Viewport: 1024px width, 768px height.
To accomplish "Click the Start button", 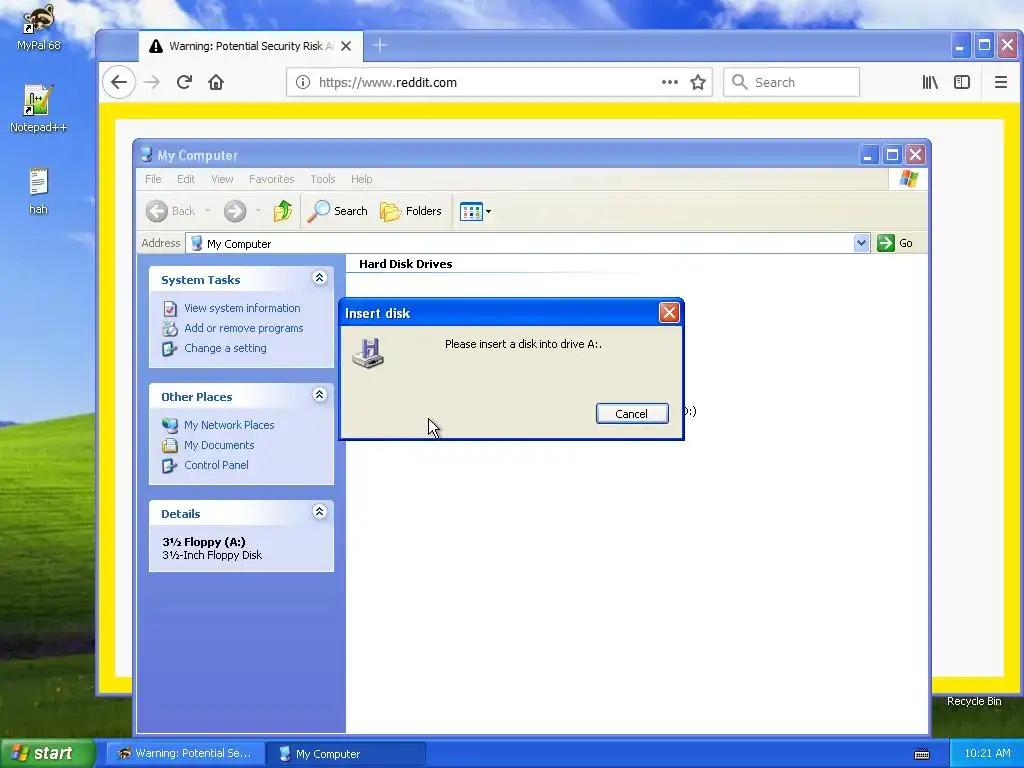I will pos(48,753).
